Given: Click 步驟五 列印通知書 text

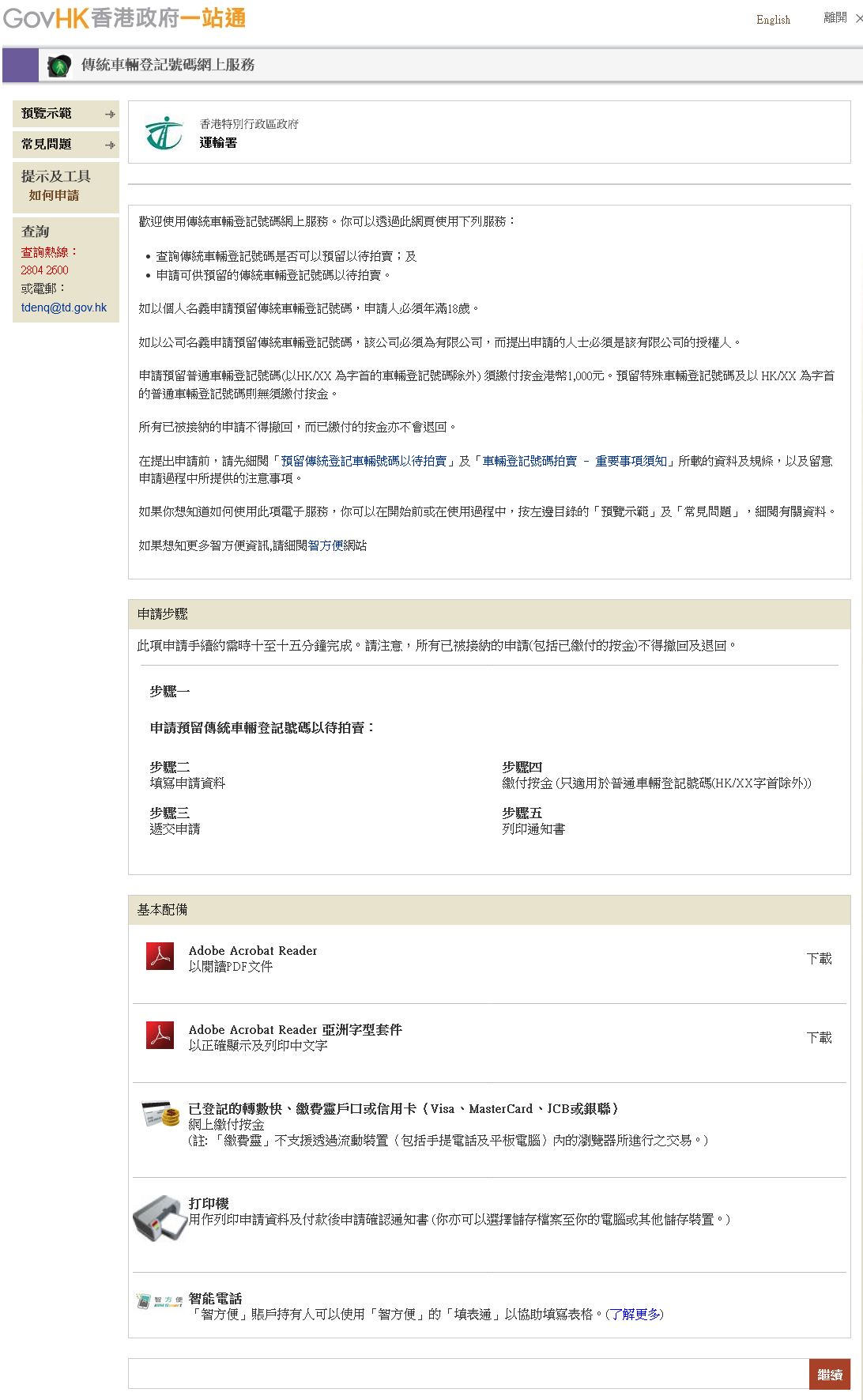Looking at the screenshot, I should point(533,821).
